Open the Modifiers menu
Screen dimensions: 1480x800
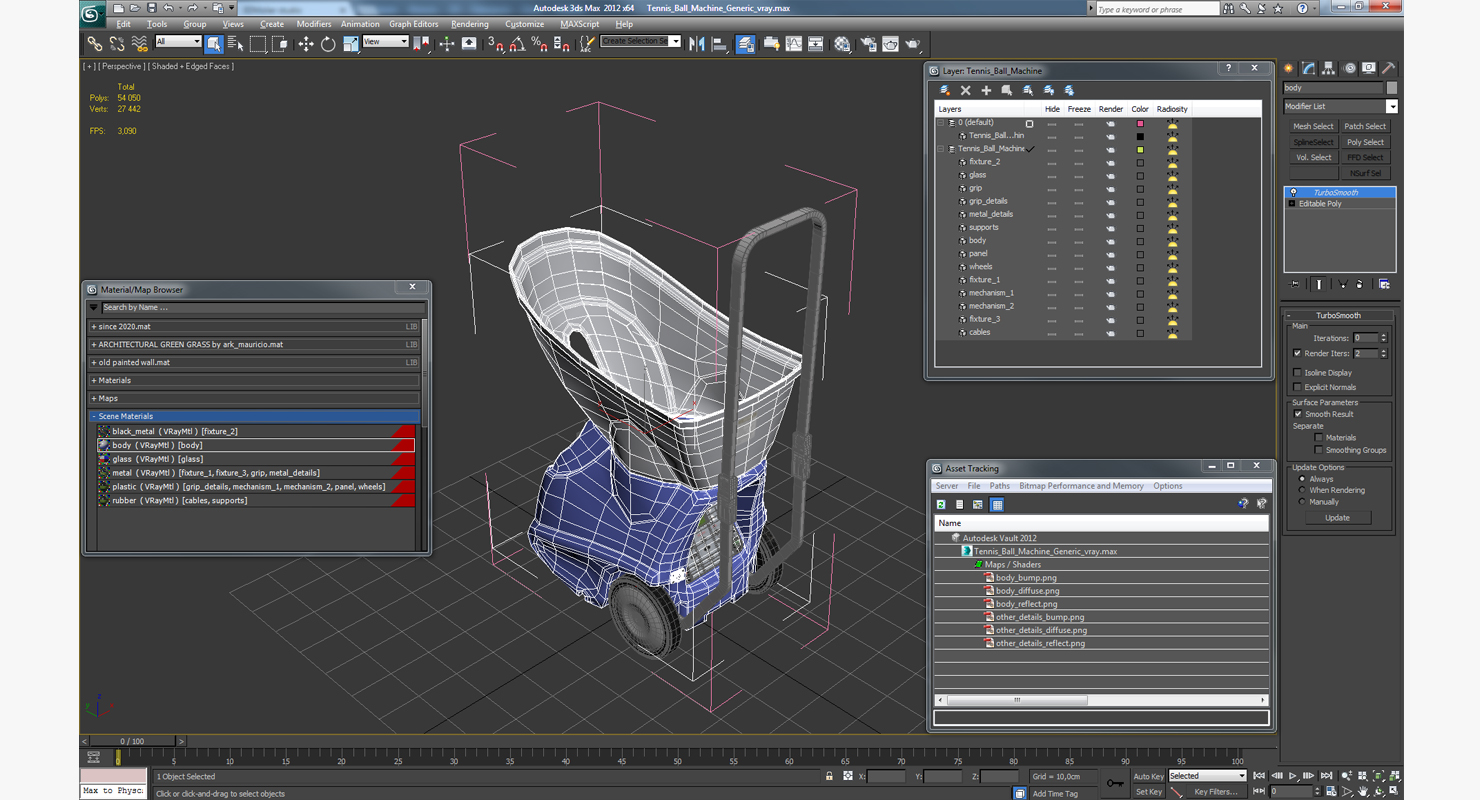(x=314, y=24)
